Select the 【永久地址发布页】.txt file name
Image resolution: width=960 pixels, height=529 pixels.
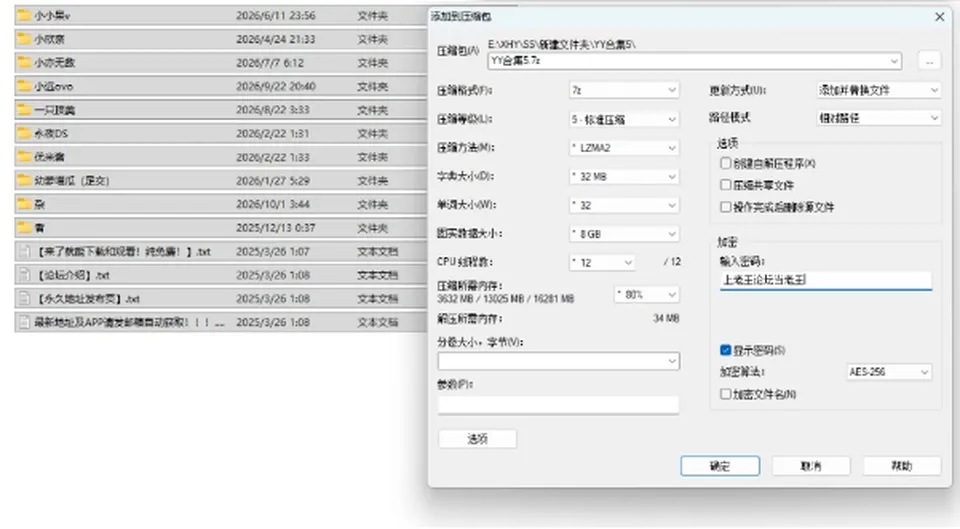pos(88,299)
